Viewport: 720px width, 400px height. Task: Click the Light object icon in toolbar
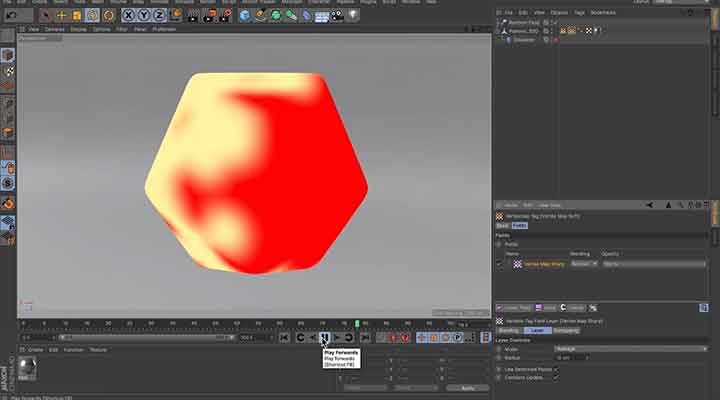(355, 16)
